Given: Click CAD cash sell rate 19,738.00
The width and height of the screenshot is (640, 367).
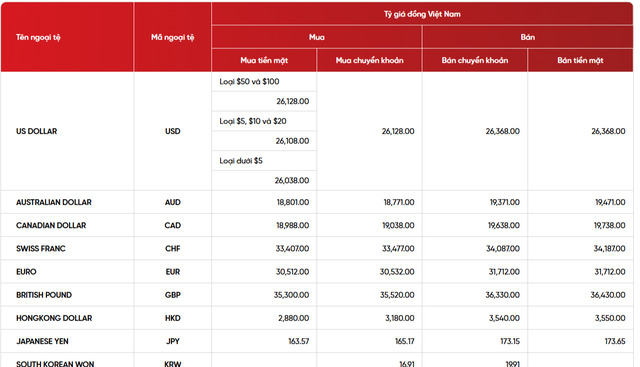Looking at the screenshot, I should click(609, 225).
